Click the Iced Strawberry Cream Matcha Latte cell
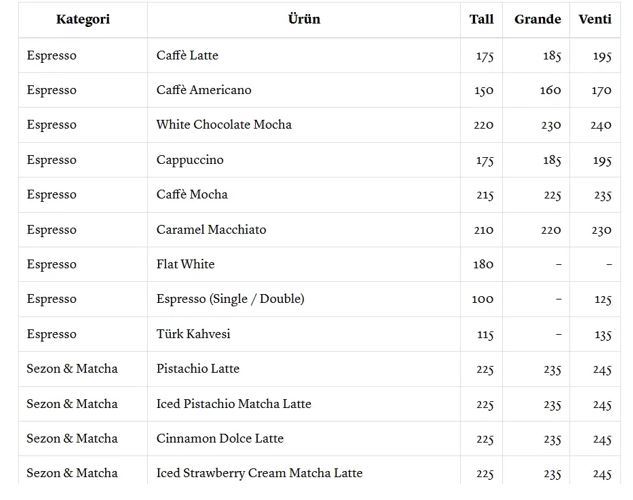 pos(259,473)
